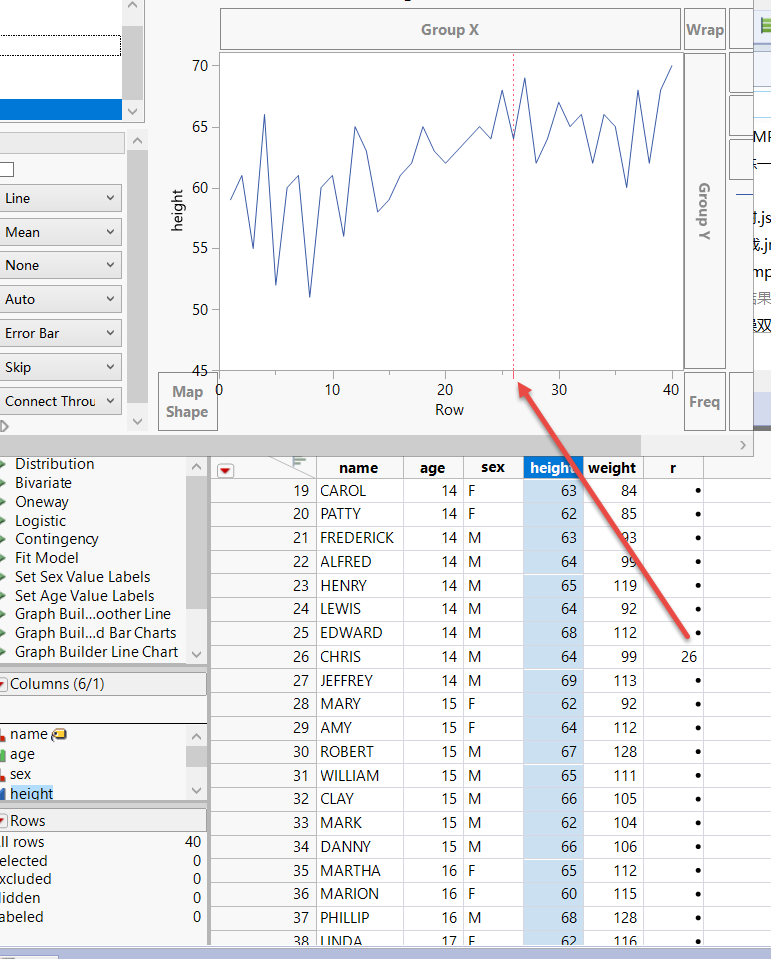Select the name column header
Image resolution: width=771 pixels, height=959 pixels.
(x=360, y=468)
